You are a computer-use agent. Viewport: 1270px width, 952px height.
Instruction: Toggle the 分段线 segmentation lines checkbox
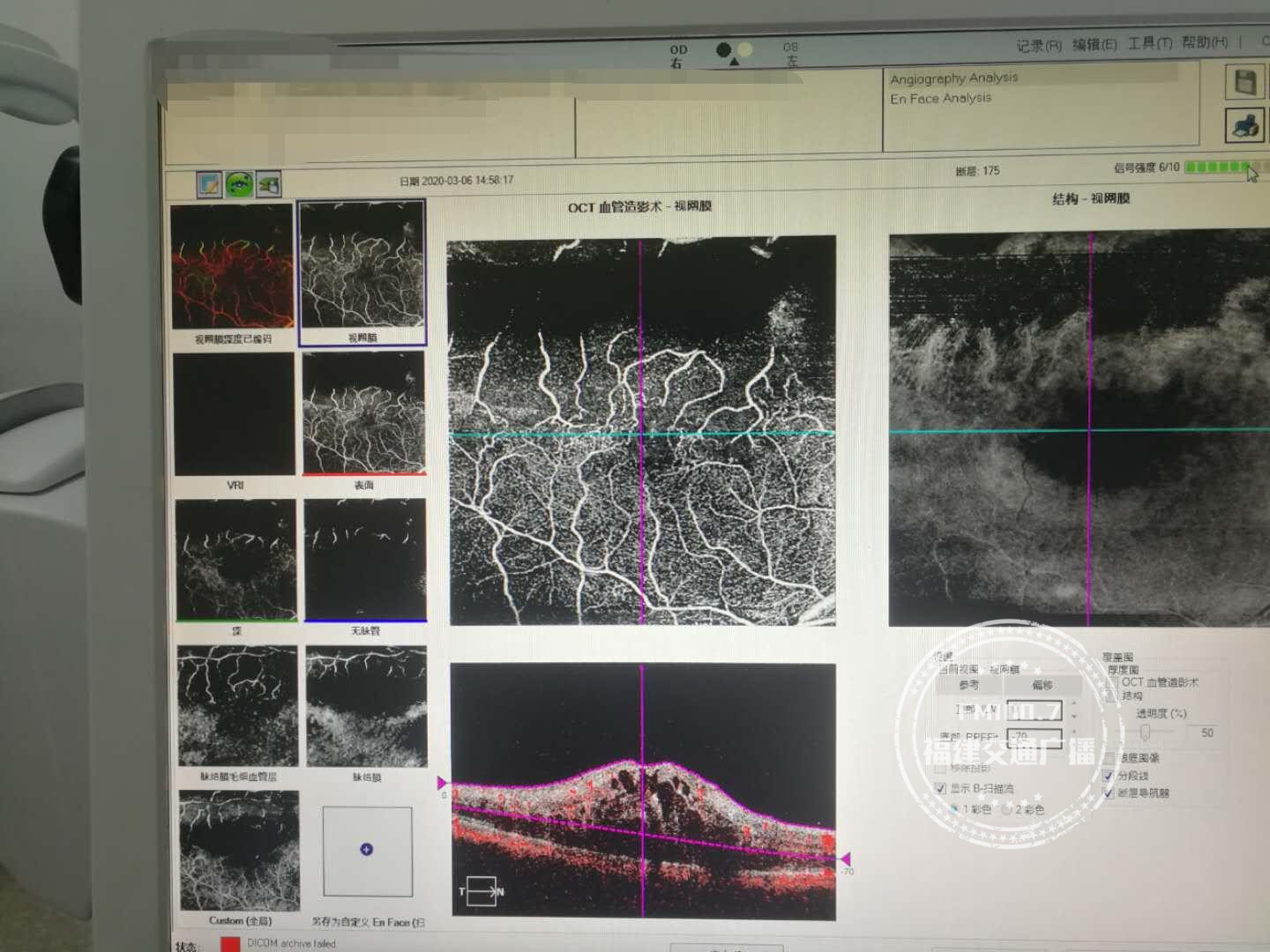click(x=1109, y=776)
